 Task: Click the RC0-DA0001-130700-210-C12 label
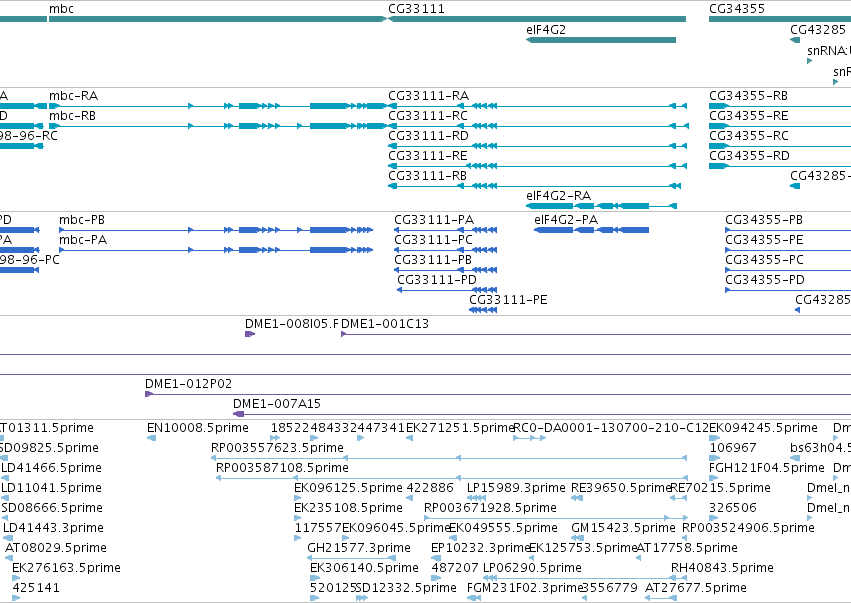coord(611,428)
